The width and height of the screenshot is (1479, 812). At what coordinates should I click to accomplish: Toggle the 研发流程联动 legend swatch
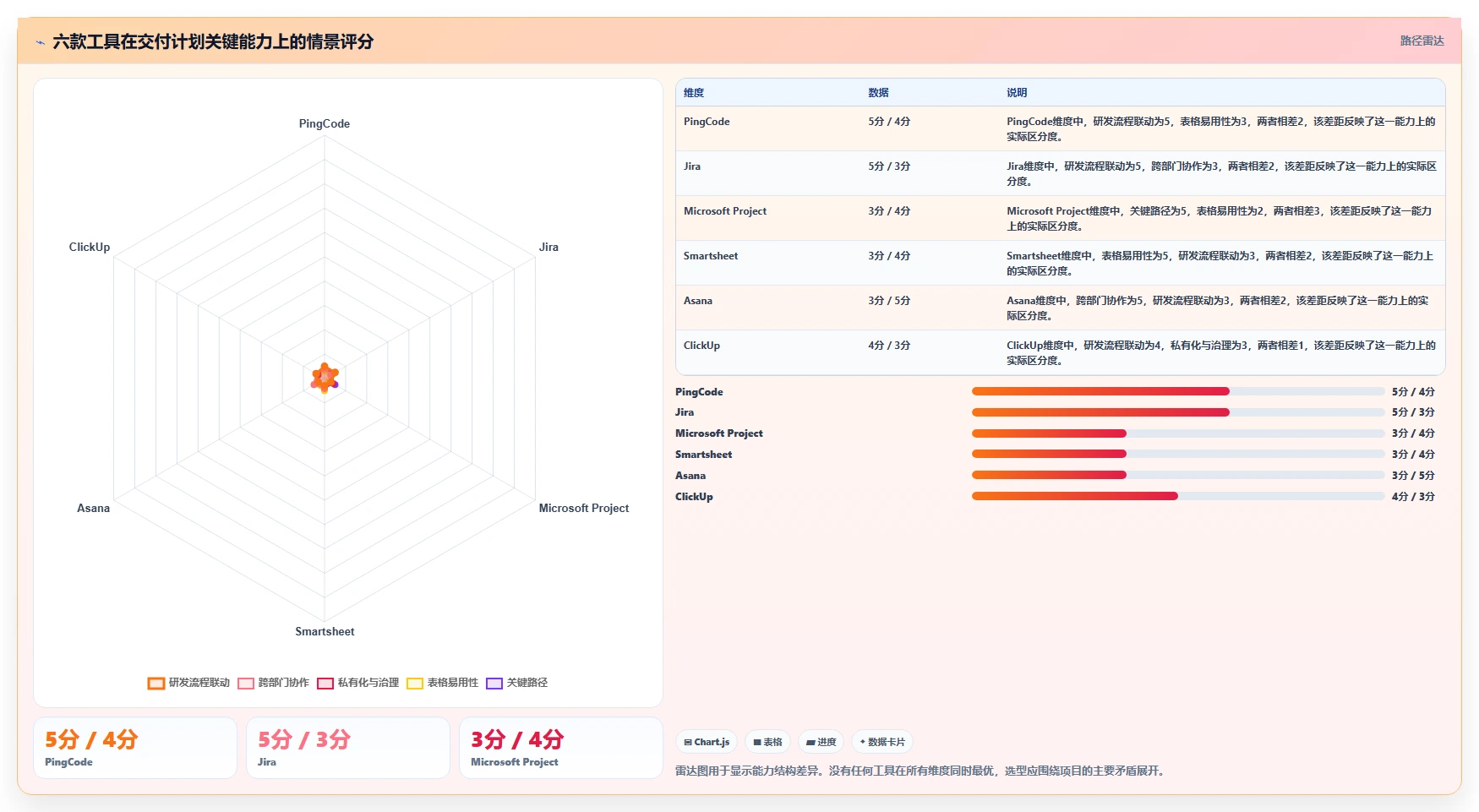pyautogui.click(x=156, y=684)
